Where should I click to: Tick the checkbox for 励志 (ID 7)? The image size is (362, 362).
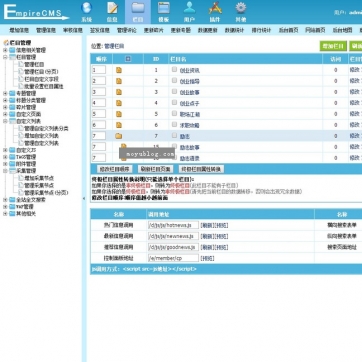coord(174,135)
